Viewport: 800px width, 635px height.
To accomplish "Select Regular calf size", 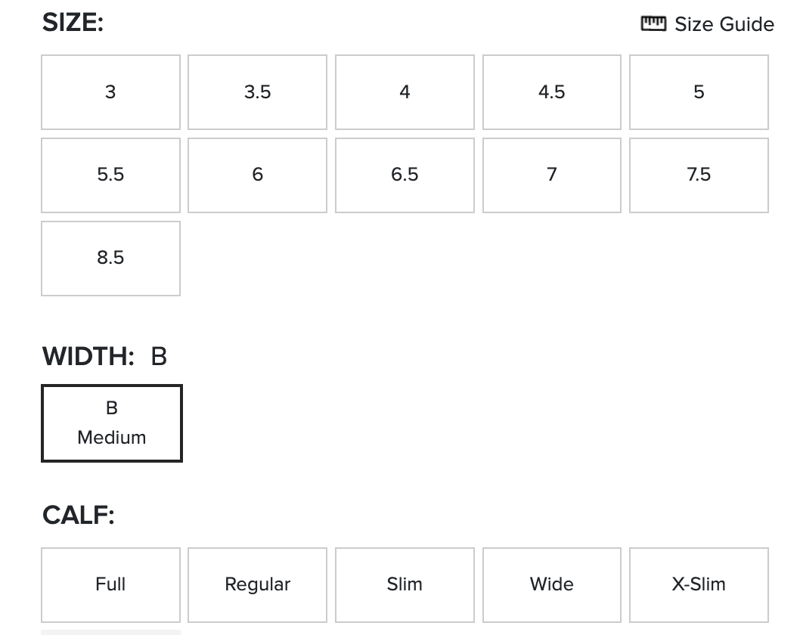I will 257,585.
